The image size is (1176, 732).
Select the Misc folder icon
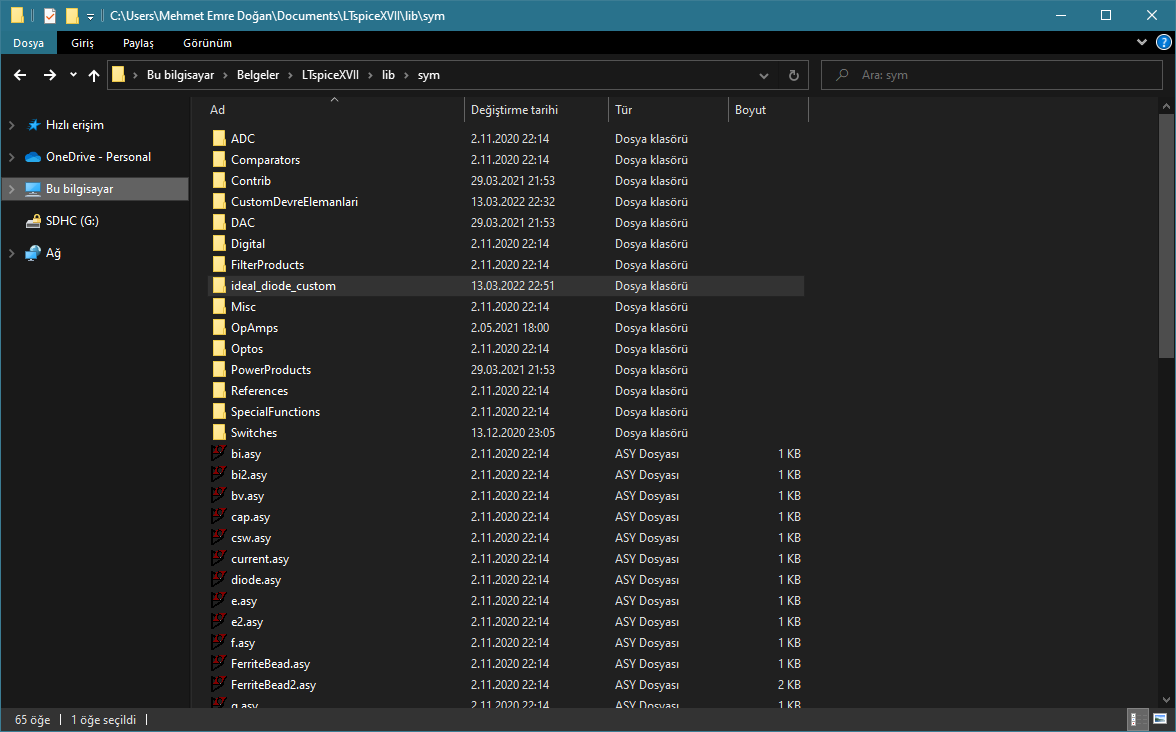219,307
